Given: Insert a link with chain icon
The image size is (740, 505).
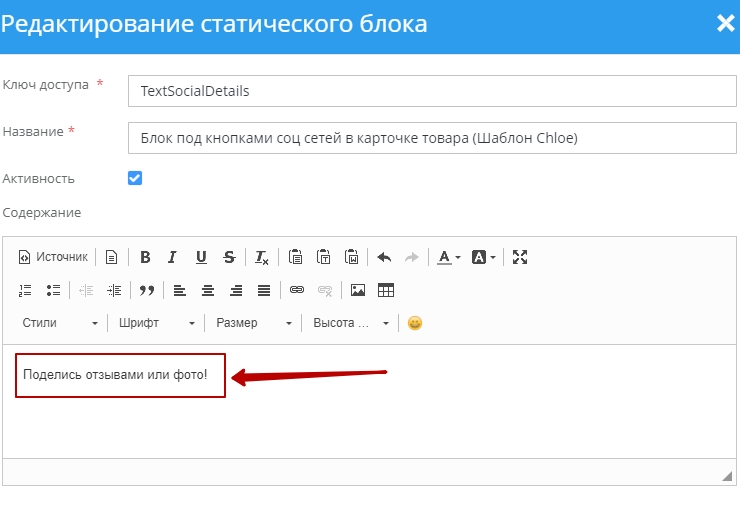Looking at the screenshot, I should tap(296, 290).
